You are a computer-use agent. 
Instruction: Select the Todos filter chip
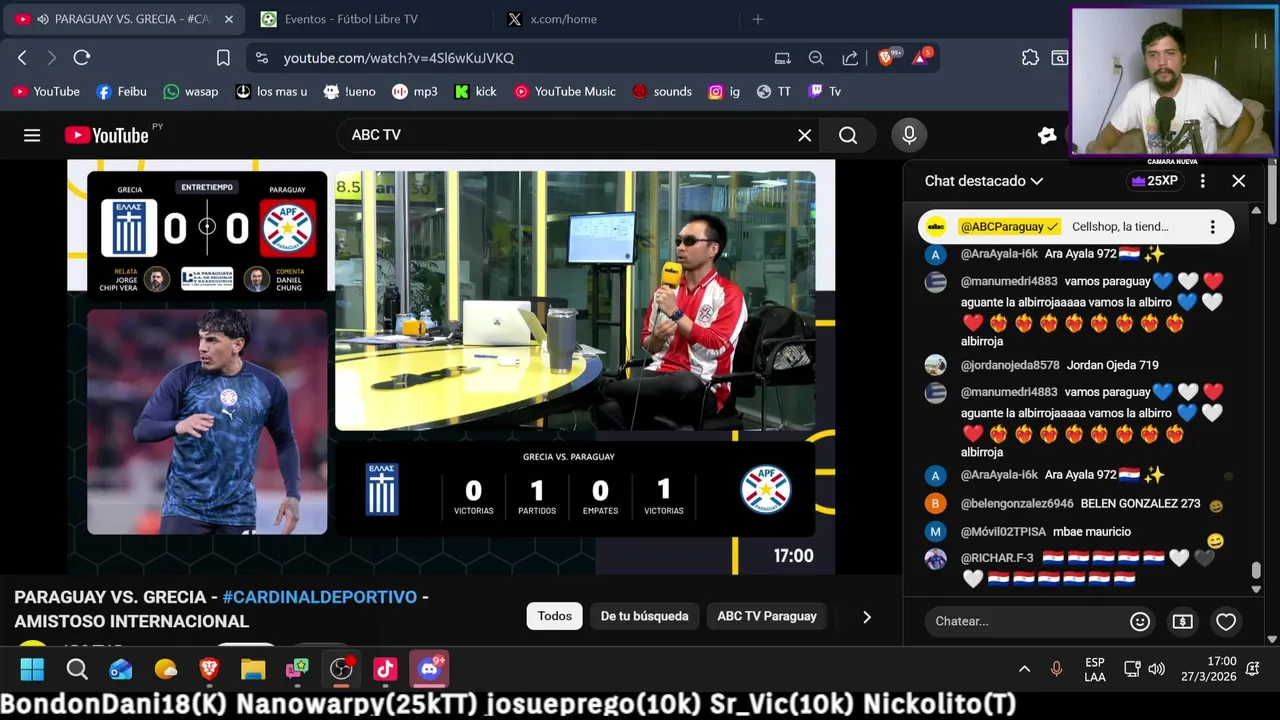point(555,616)
